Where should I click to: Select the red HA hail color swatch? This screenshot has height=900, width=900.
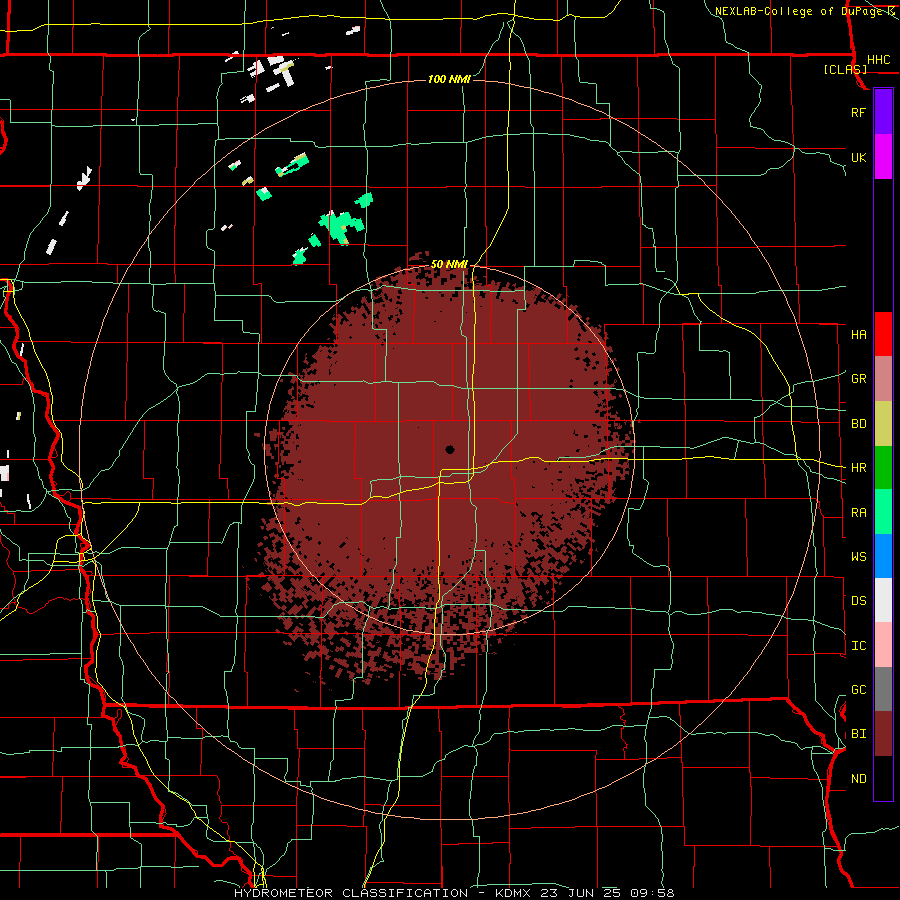pyautogui.click(x=883, y=334)
